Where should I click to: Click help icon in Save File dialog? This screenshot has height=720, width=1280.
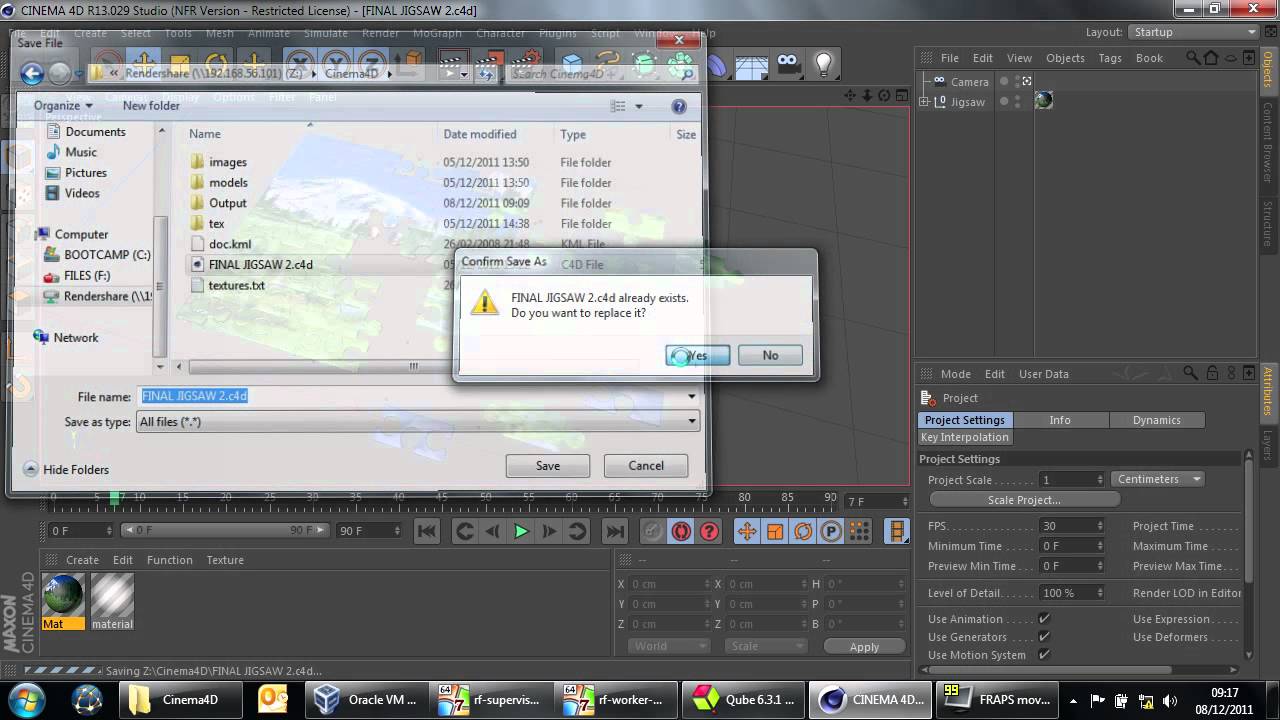tap(679, 106)
